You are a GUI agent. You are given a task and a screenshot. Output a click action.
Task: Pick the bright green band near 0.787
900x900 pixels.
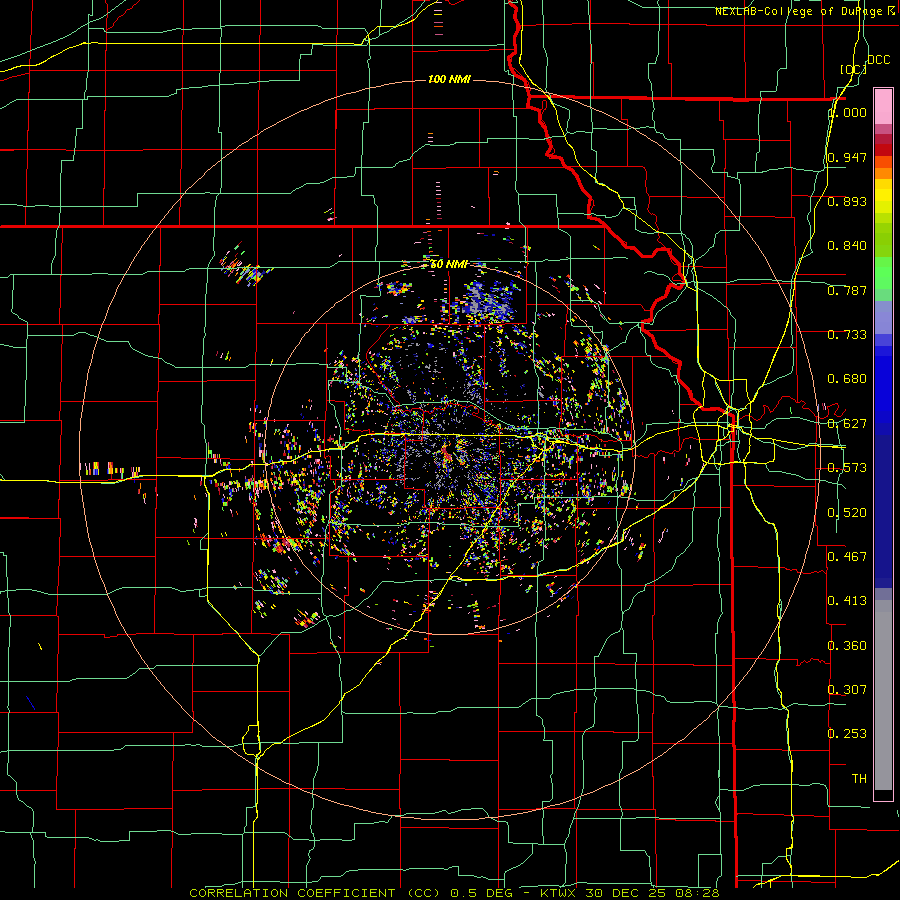tap(883, 273)
